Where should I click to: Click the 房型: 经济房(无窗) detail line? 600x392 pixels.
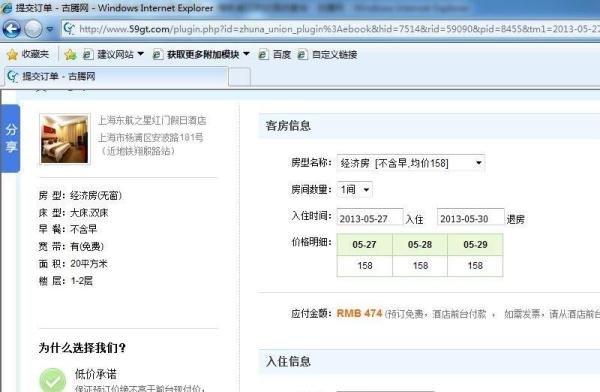(80, 196)
